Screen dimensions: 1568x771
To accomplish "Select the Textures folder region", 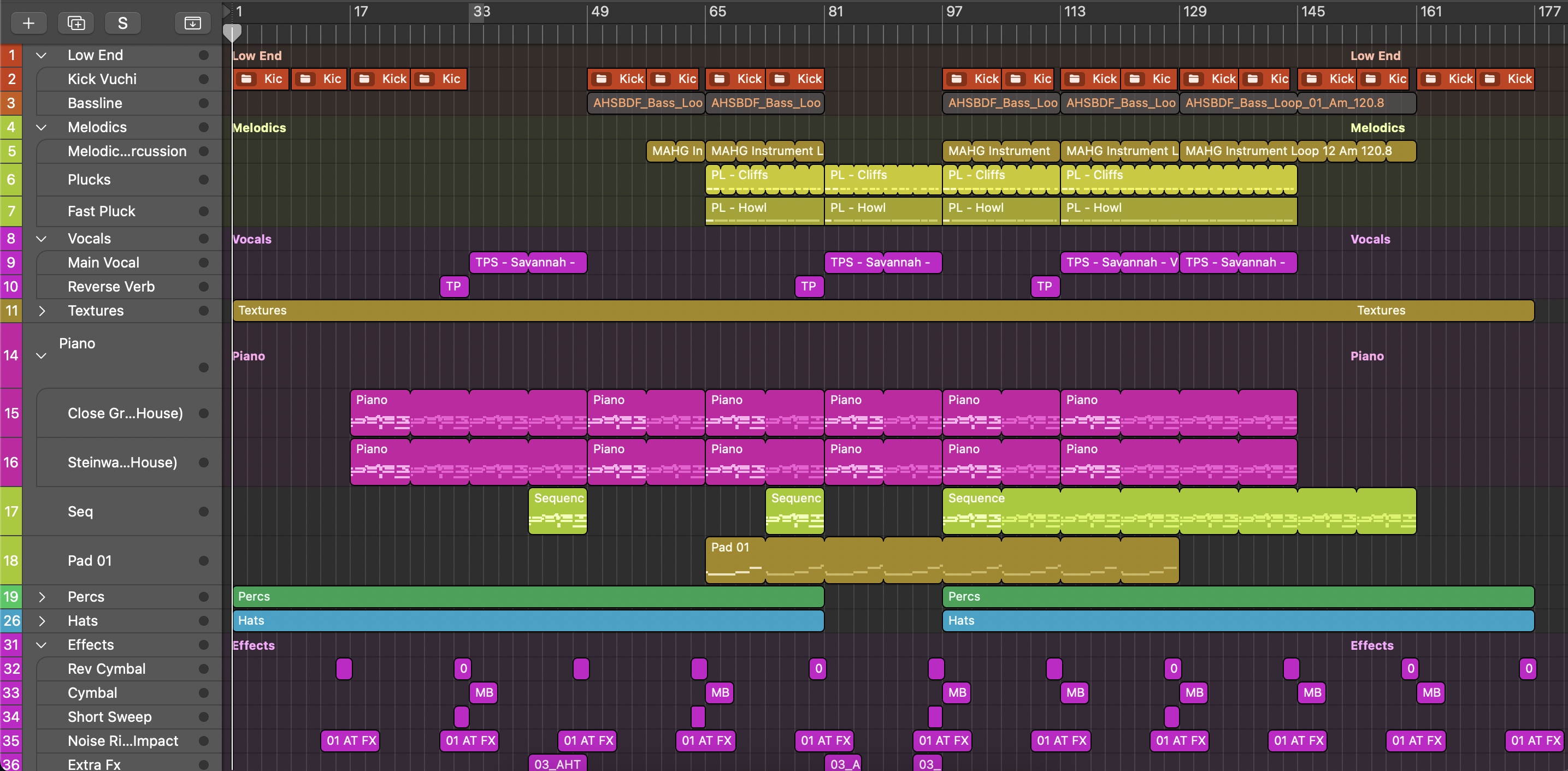I will click(x=882, y=310).
